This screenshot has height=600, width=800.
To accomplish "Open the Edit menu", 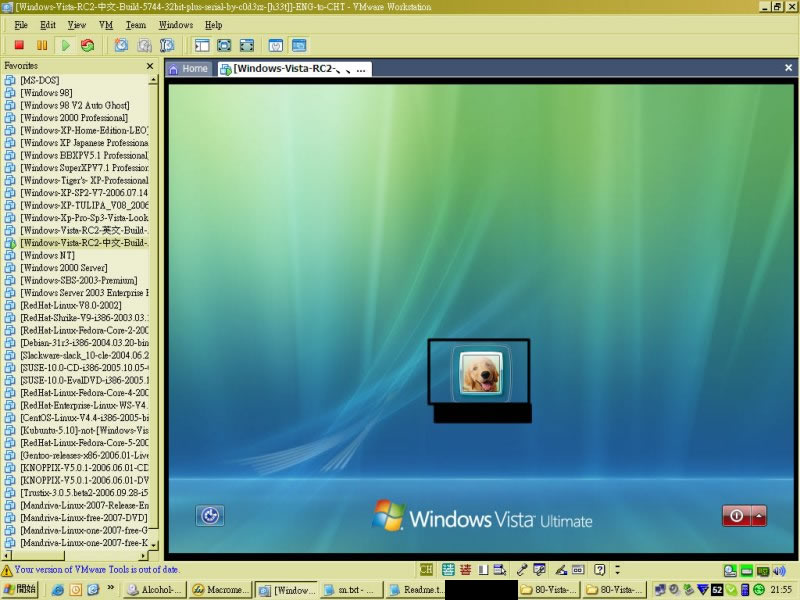I will point(48,25).
